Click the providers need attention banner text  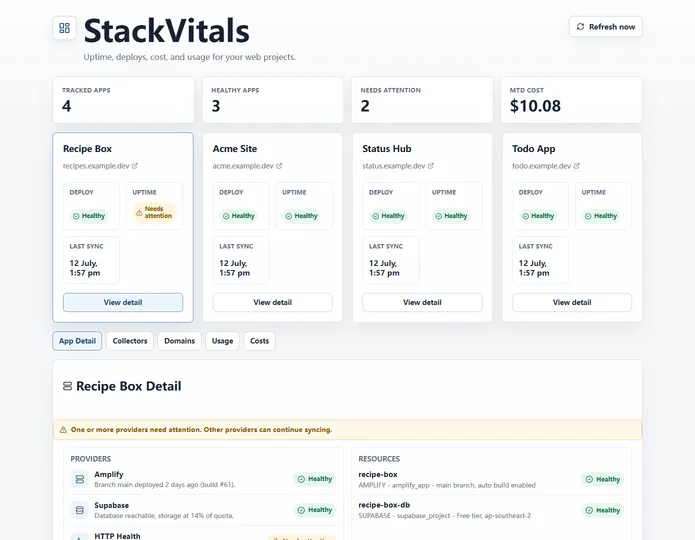pos(201,430)
